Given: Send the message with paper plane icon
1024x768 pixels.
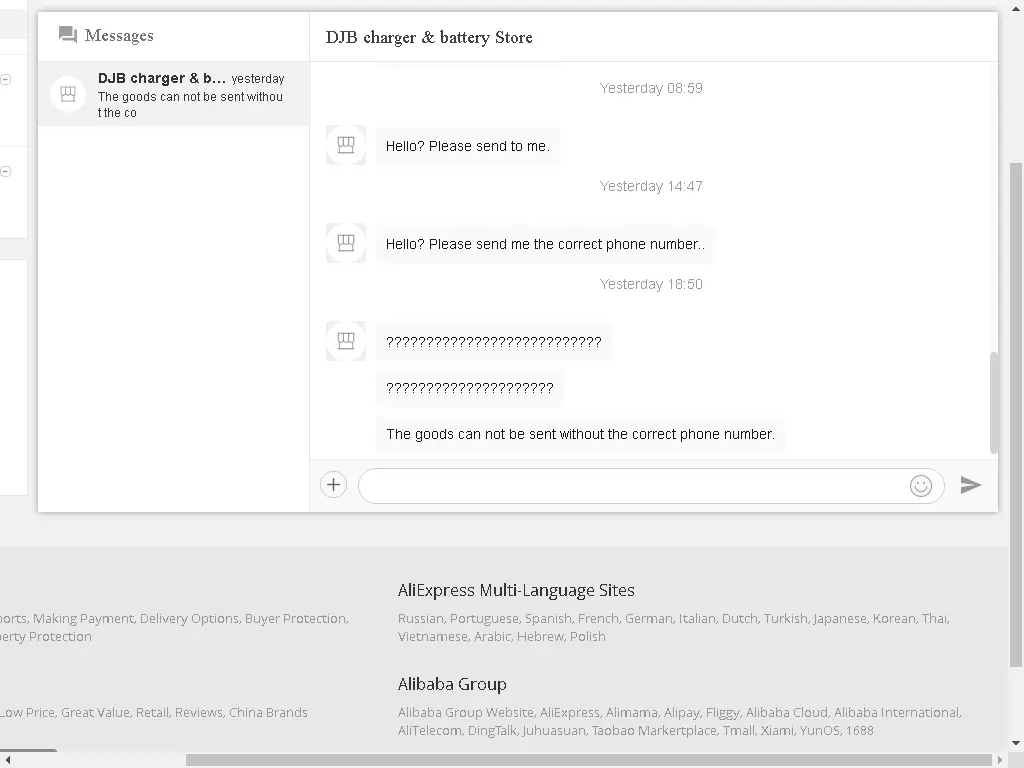Looking at the screenshot, I should (970, 485).
